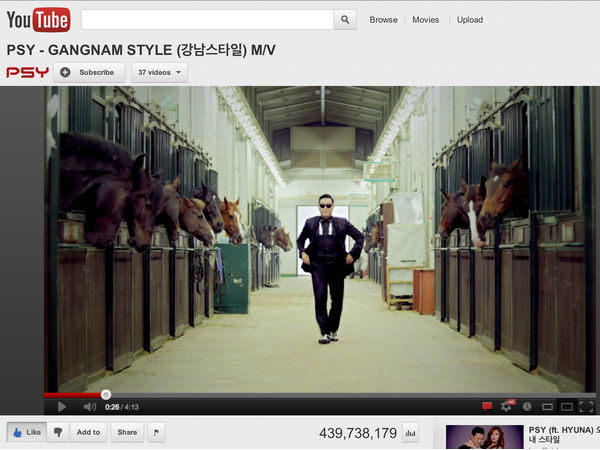Viewport: 600px width, 450px height.
Task: Switch to the small player size
Action: coord(547,407)
